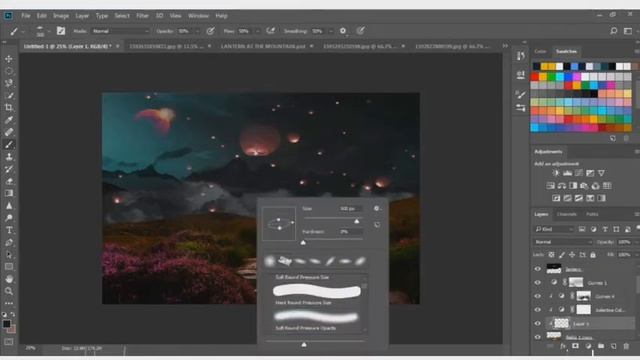Select the Horizontal Type tool
This screenshot has height=360, width=640.
[9, 230]
